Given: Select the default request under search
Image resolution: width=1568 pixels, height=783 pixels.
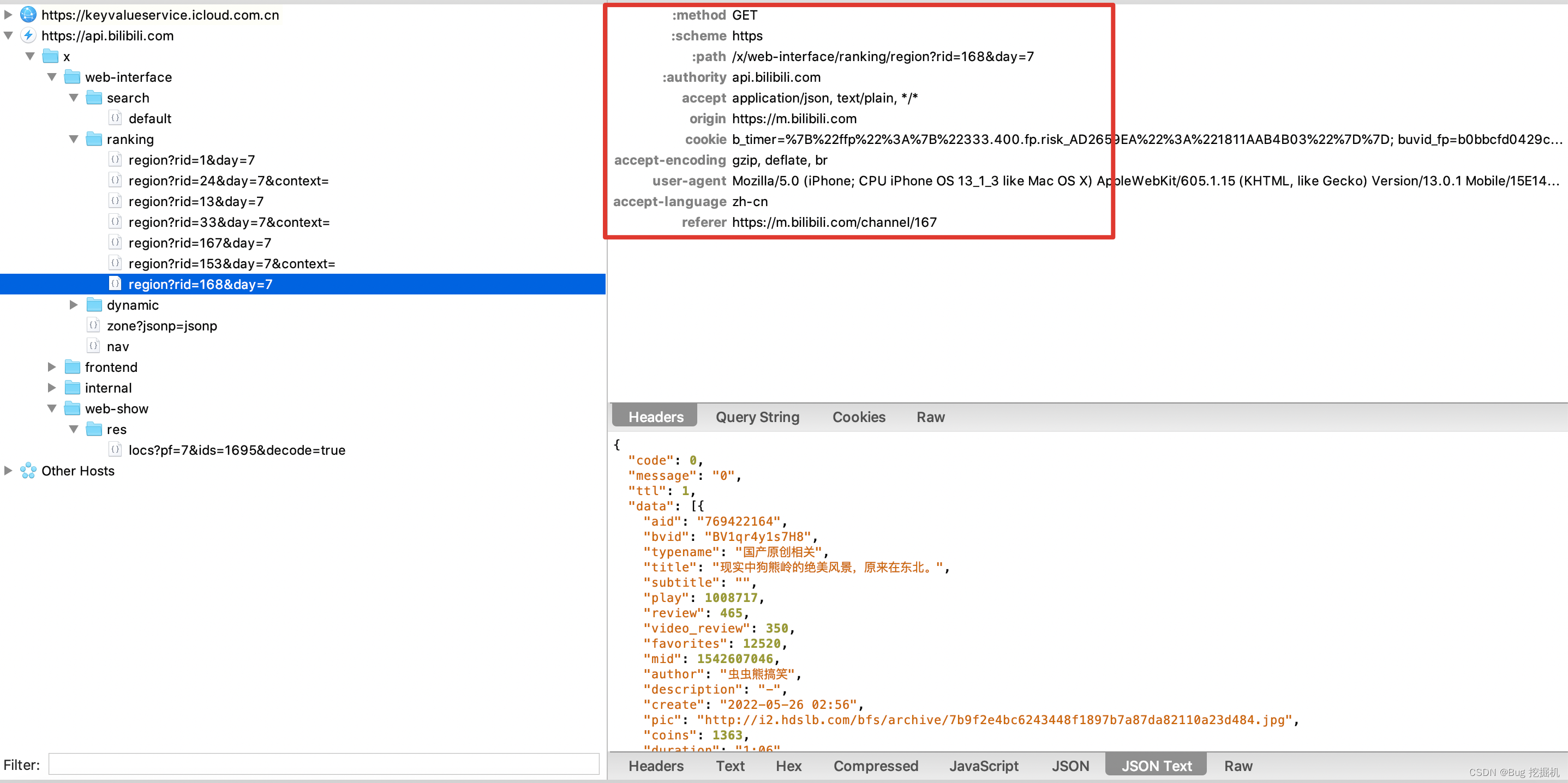Looking at the screenshot, I should tap(149, 119).
